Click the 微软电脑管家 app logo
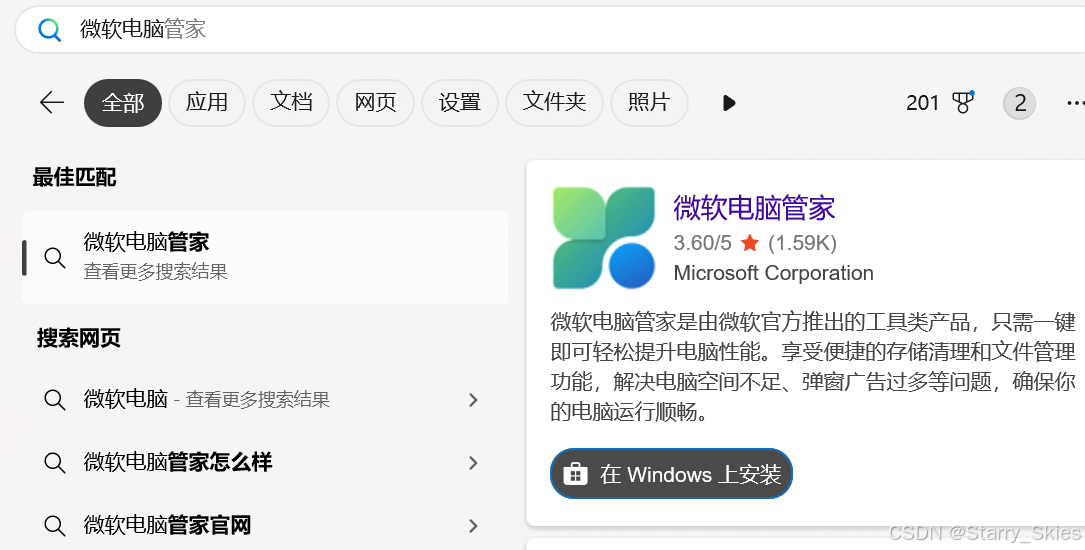 pyautogui.click(x=604, y=237)
